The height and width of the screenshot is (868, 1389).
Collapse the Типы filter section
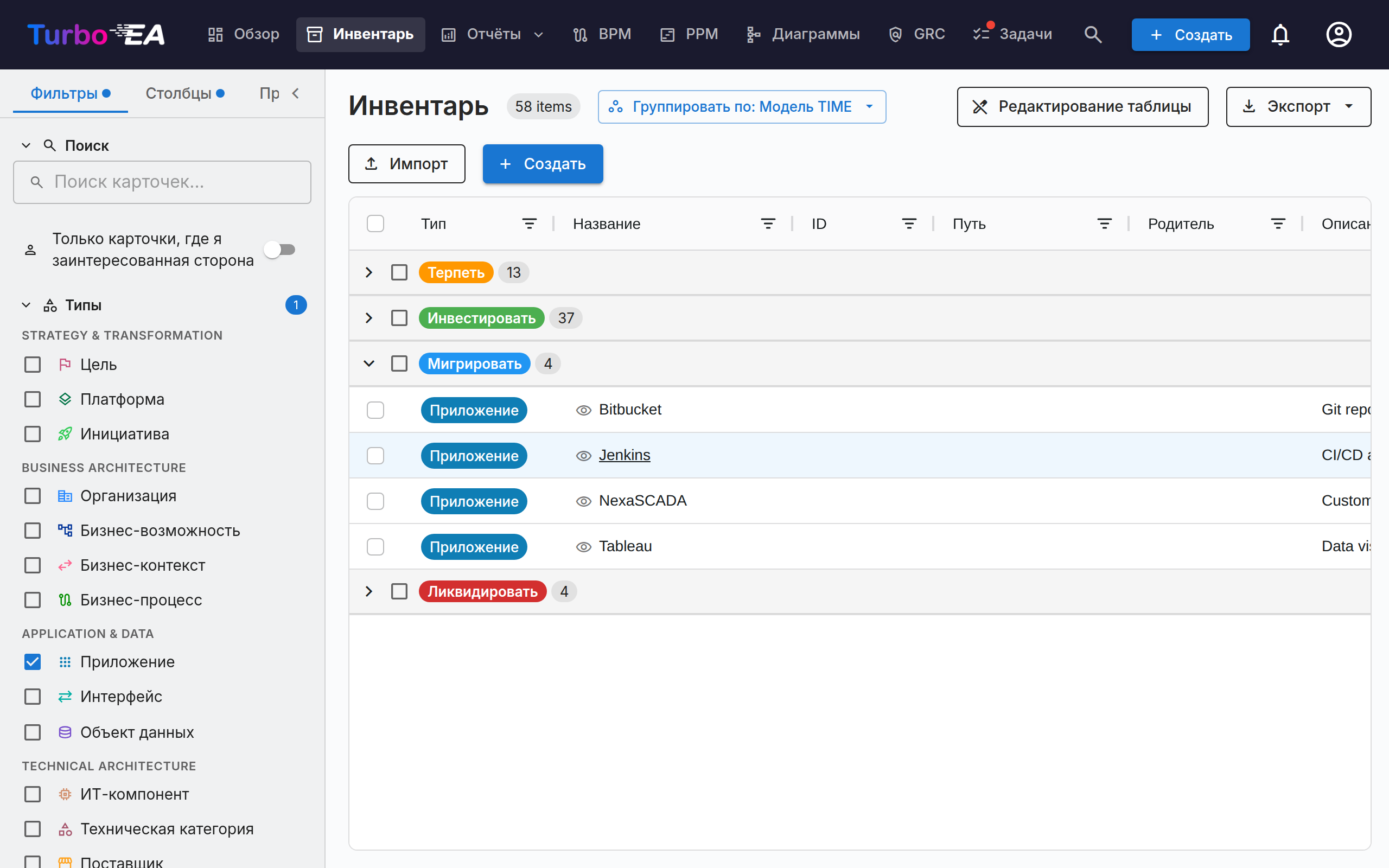pyautogui.click(x=26, y=305)
